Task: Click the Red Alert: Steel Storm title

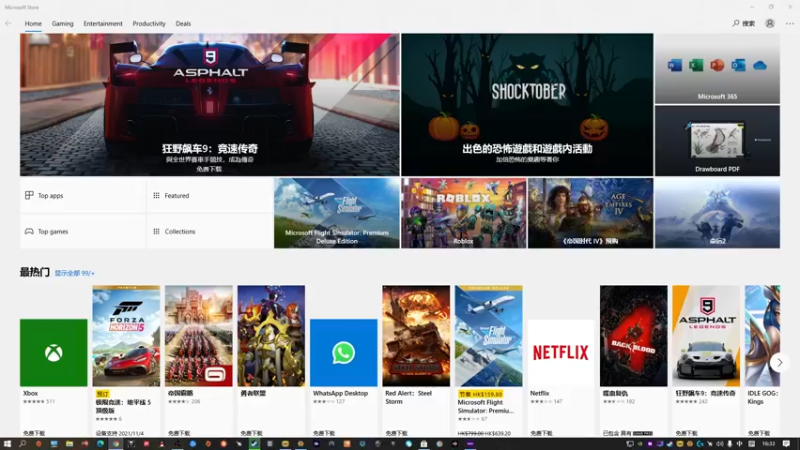Action: point(409,397)
